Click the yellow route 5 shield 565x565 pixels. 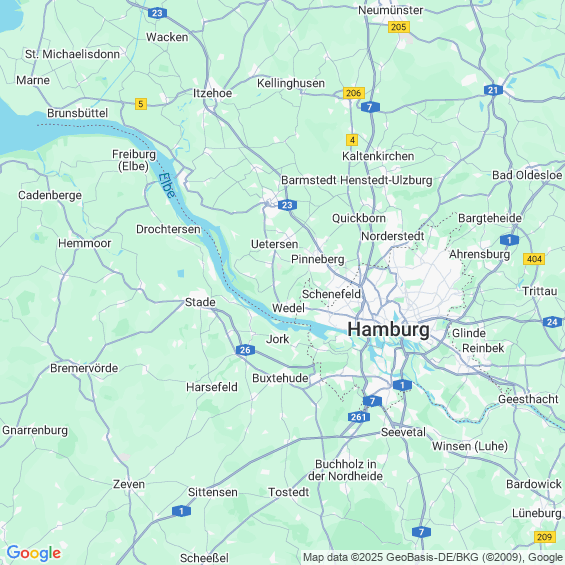[x=141, y=104]
